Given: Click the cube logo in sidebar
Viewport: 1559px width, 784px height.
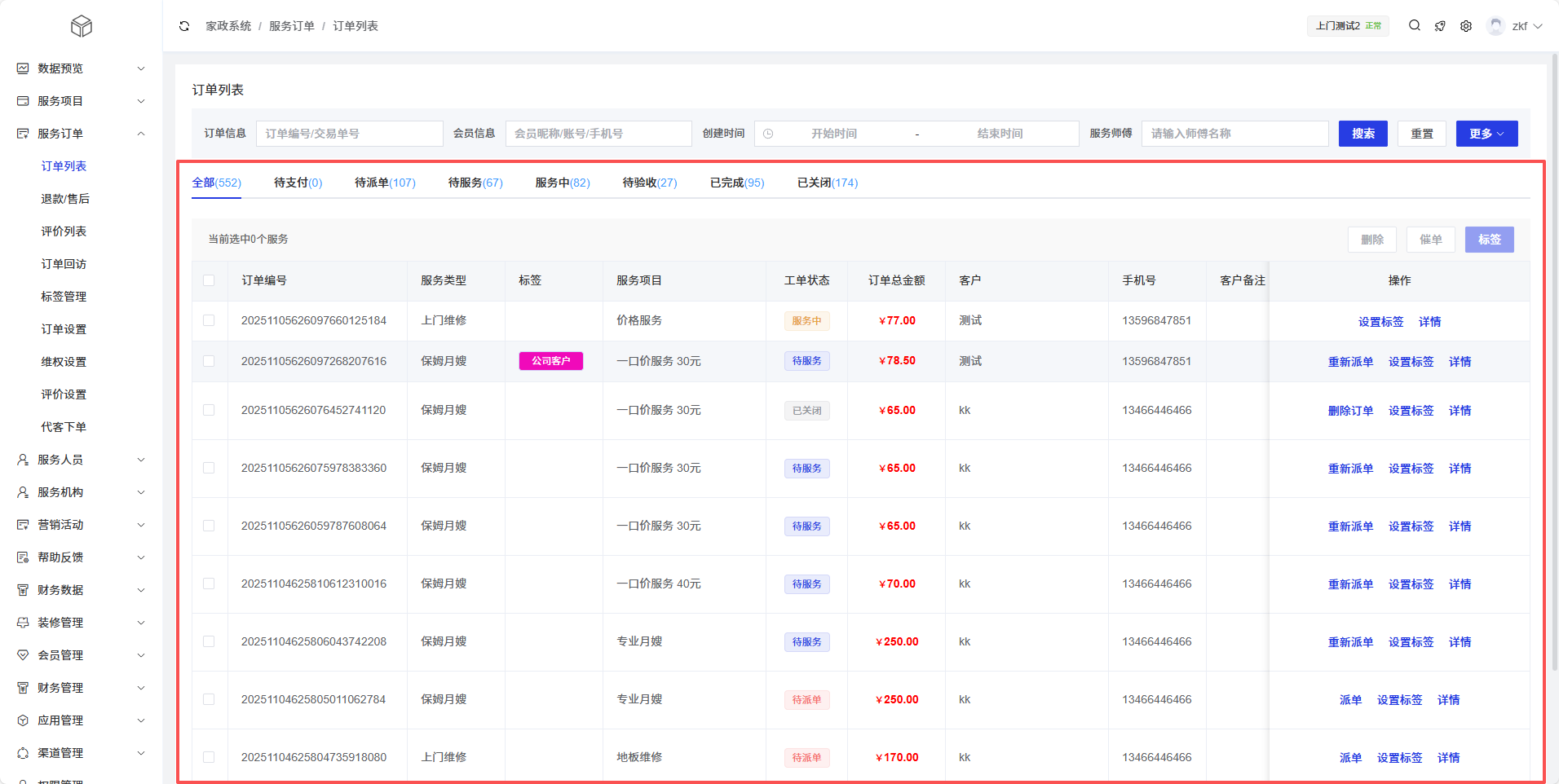Looking at the screenshot, I should pyautogui.click(x=82, y=26).
